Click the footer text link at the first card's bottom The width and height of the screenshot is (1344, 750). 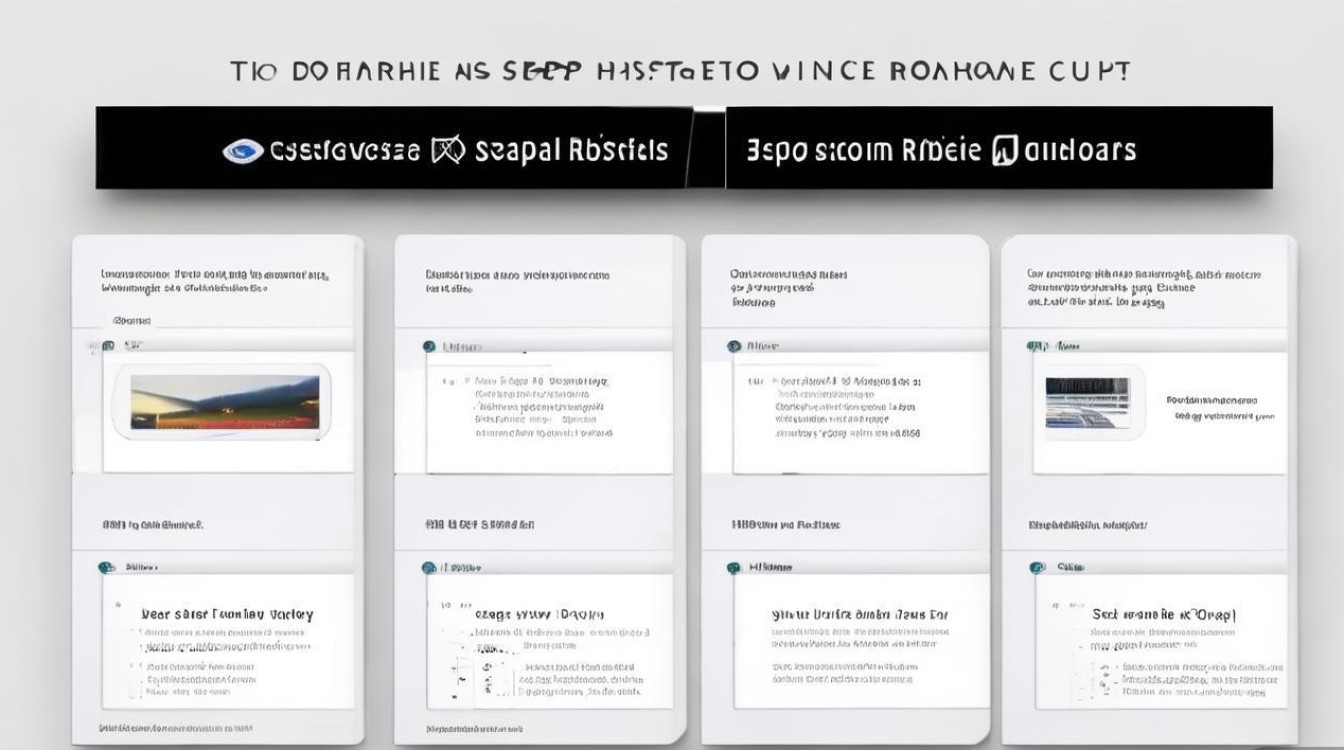pyautogui.click(x=174, y=728)
